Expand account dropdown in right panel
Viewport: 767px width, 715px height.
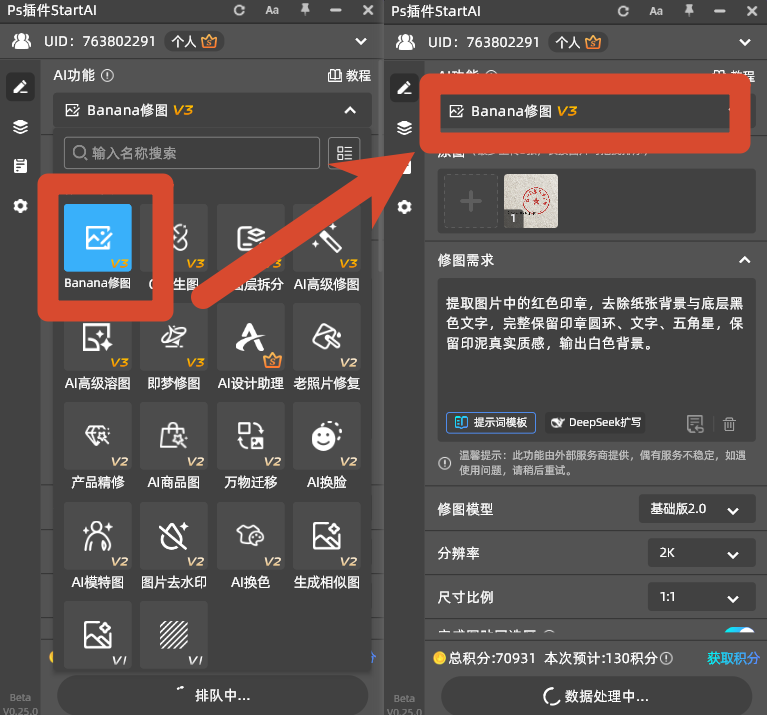pos(744,42)
